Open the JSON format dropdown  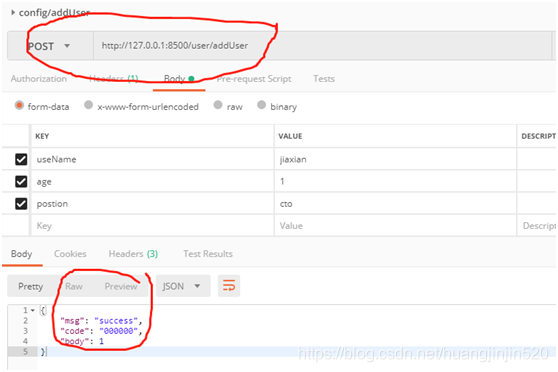183,286
